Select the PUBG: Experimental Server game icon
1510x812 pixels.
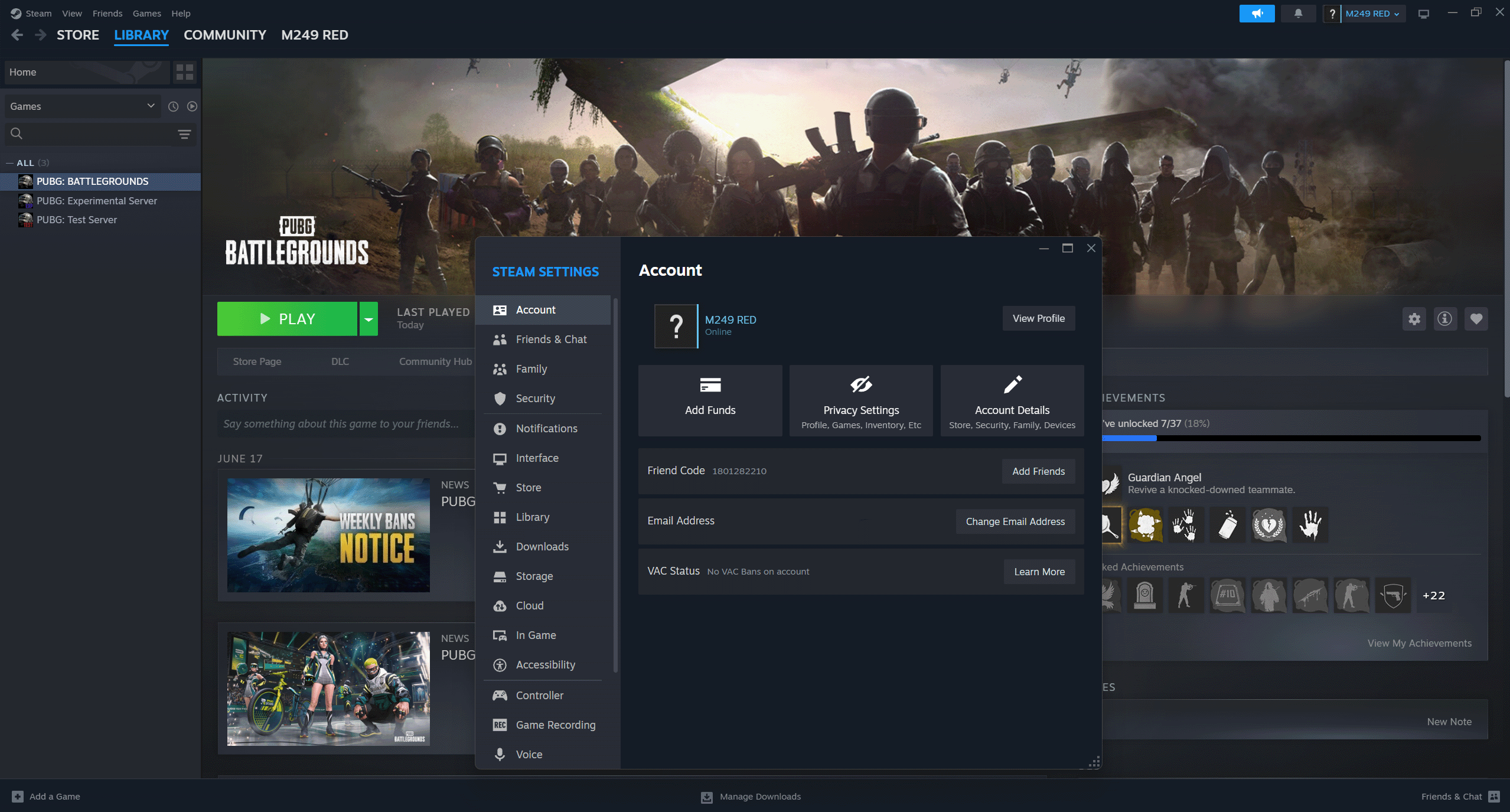25,201
